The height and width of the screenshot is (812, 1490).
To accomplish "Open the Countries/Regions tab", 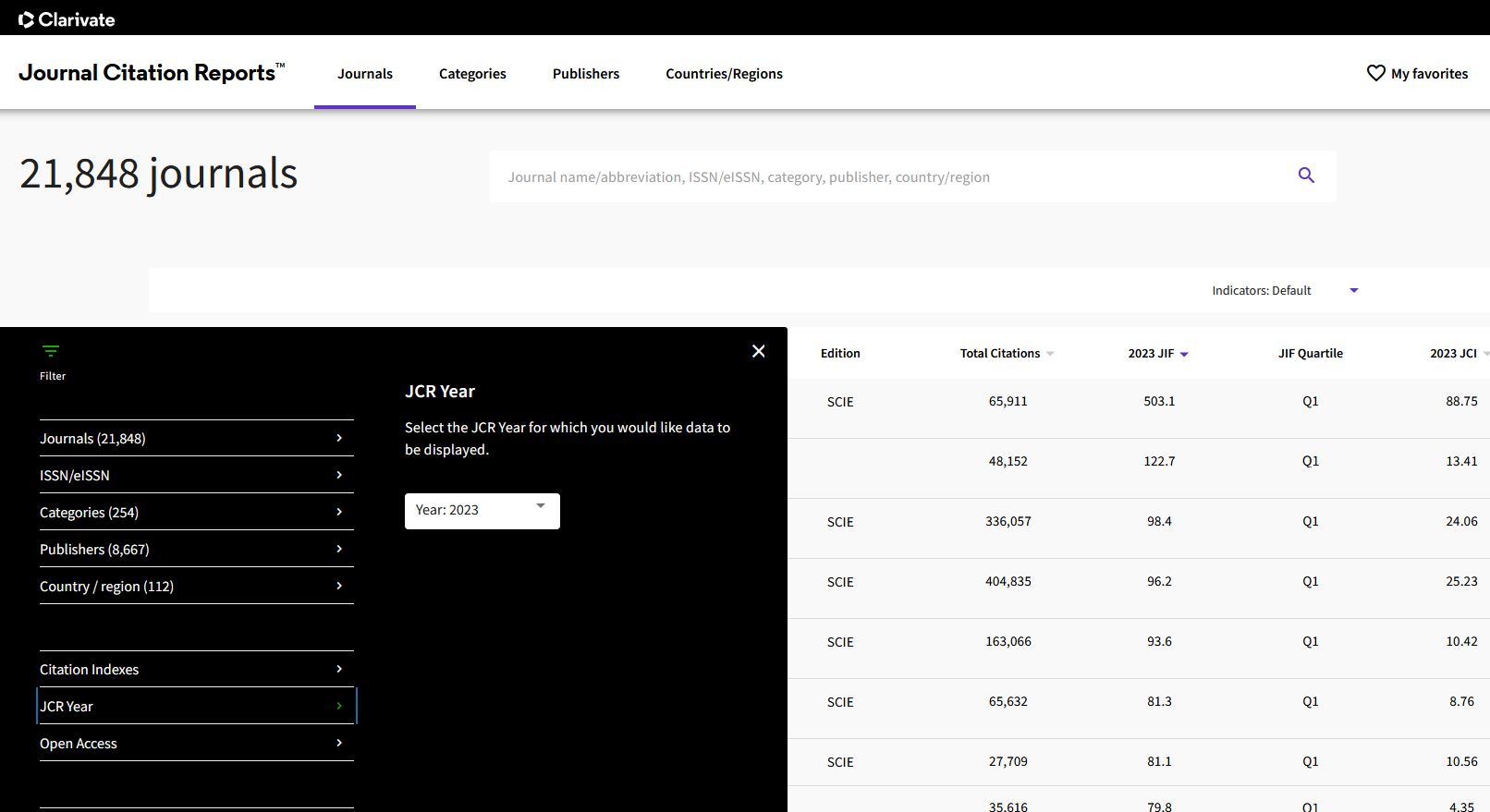I will 724,74.
